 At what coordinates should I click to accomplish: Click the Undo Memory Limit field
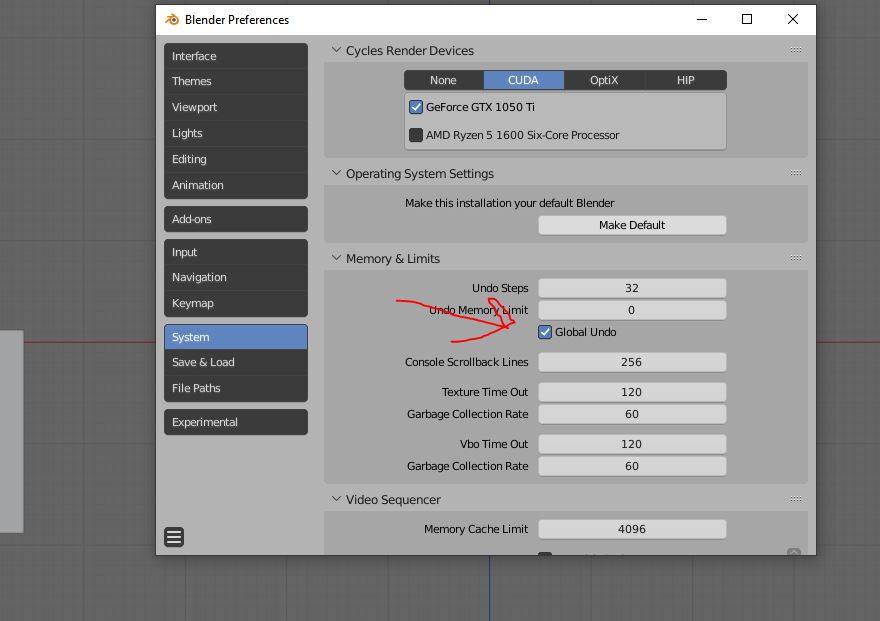tap(632, 310)
